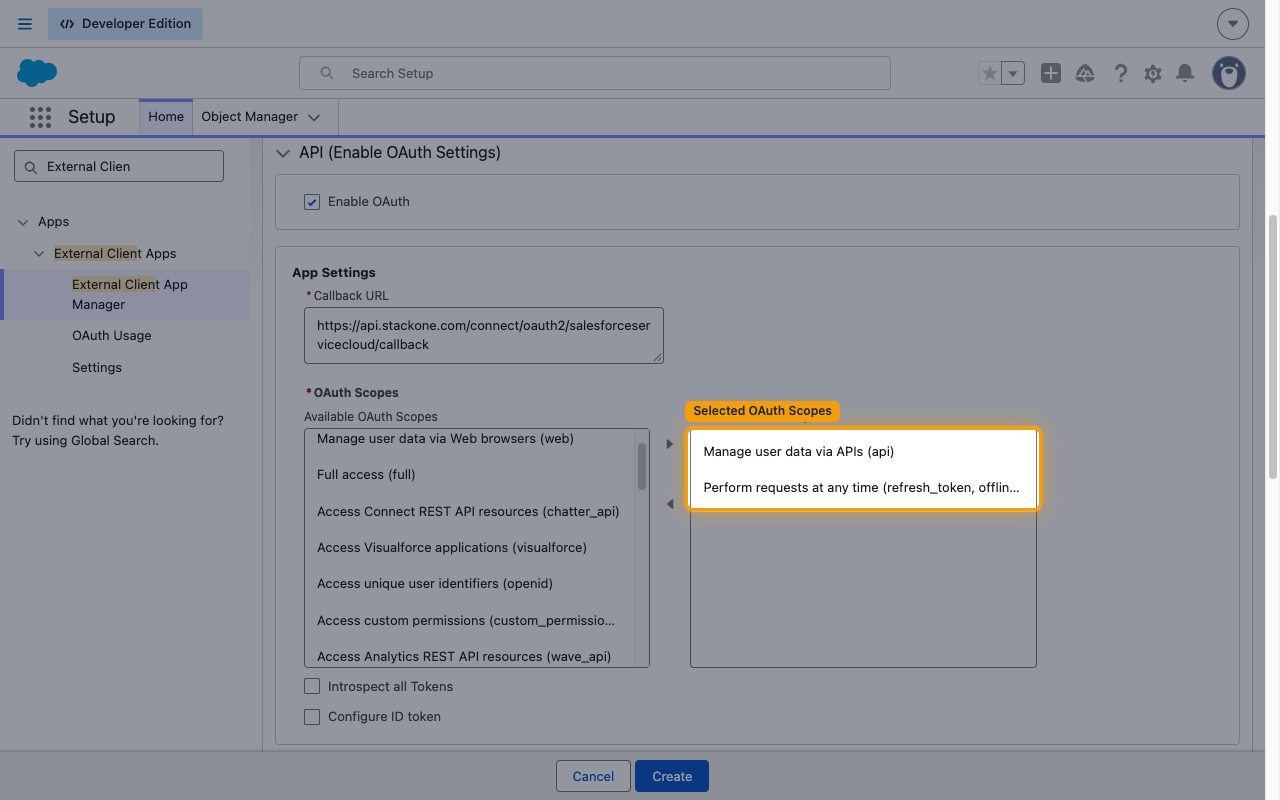
Task: Collapse the Apps tree node
Action: point(24,222)
